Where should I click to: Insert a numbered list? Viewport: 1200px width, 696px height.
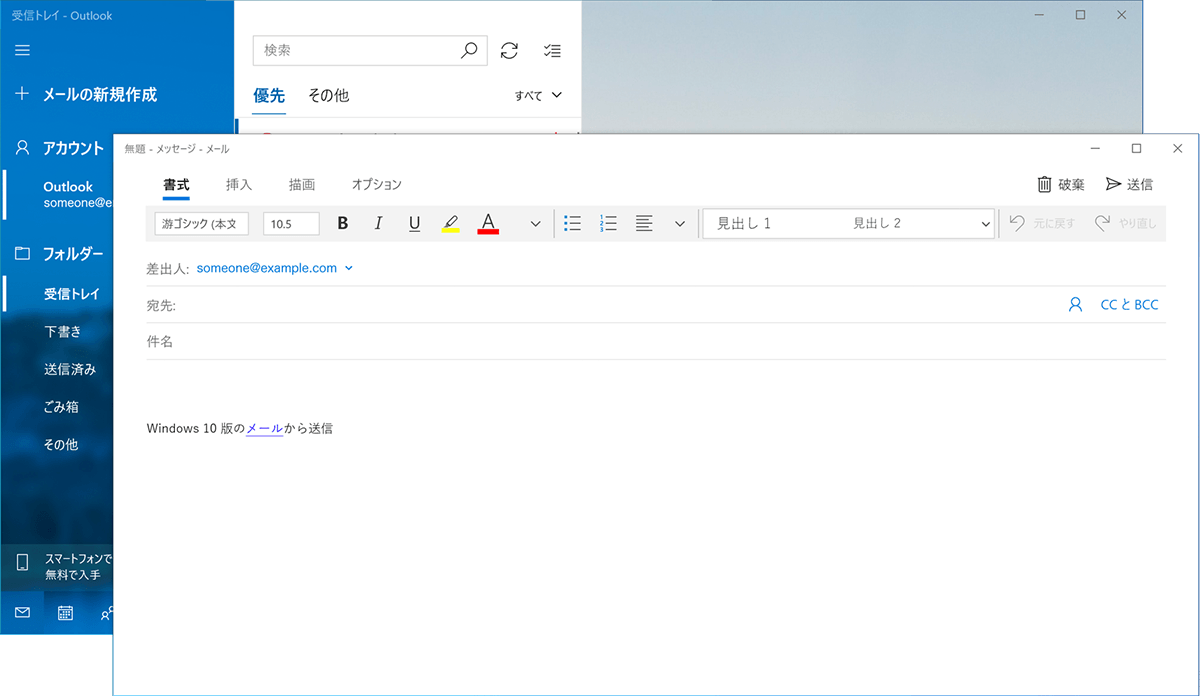(608, 223)
